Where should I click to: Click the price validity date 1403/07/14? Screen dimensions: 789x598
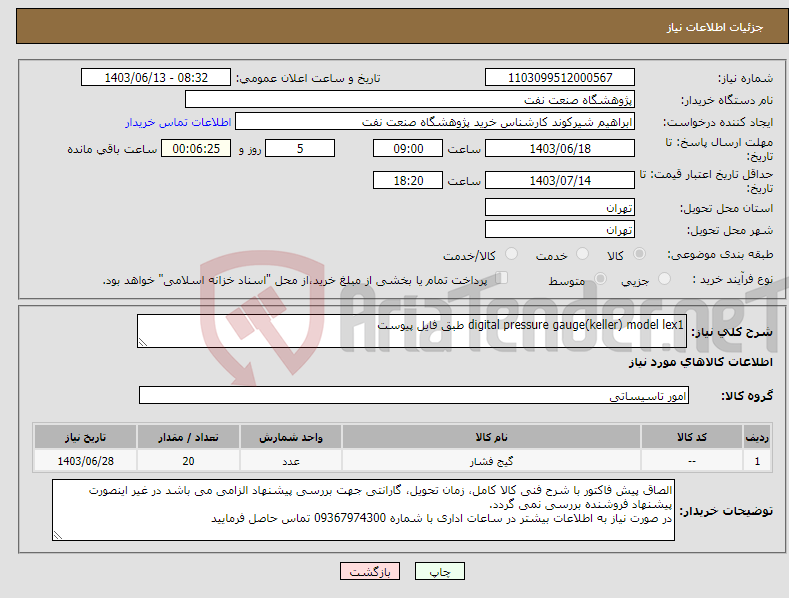[560, 180]
